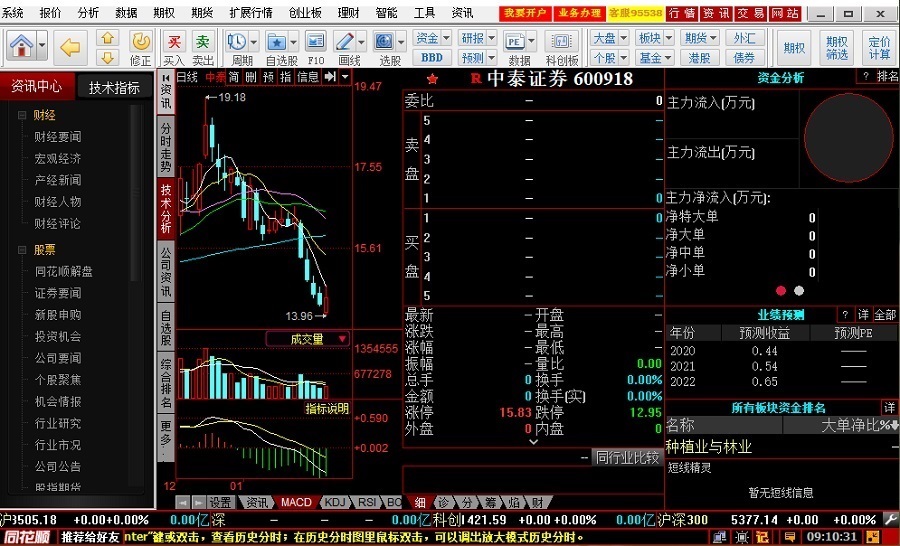Open the home page icon

21,45
